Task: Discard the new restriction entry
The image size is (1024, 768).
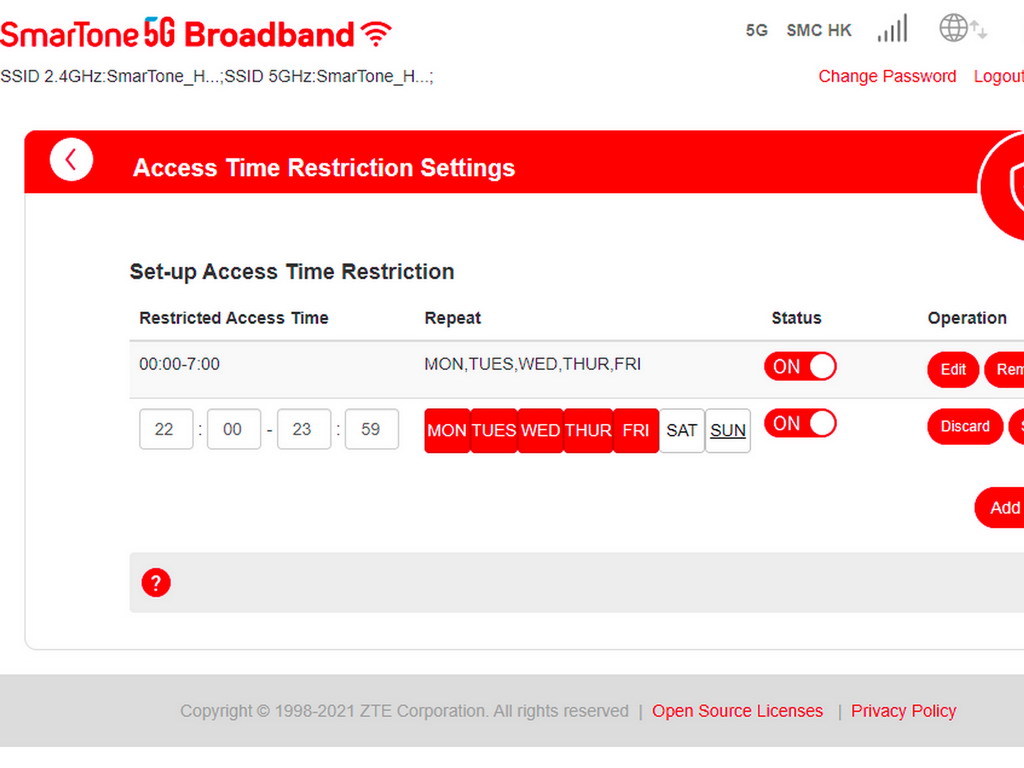Action: [964, 426]
